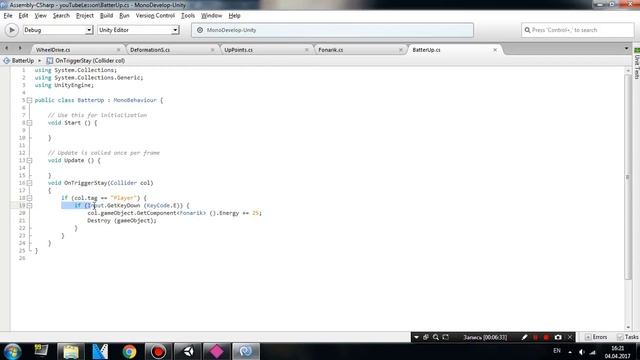
Task: Close the recorder toolbar
Action: pyautogui.click(x=570, y=337)
